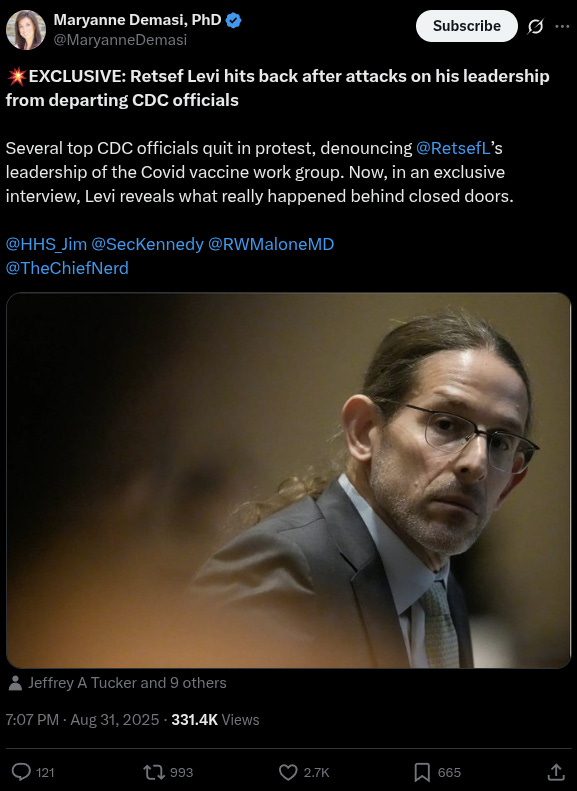
Task: Click the reply speech bubble icon
Action: [x=21, y=772]
